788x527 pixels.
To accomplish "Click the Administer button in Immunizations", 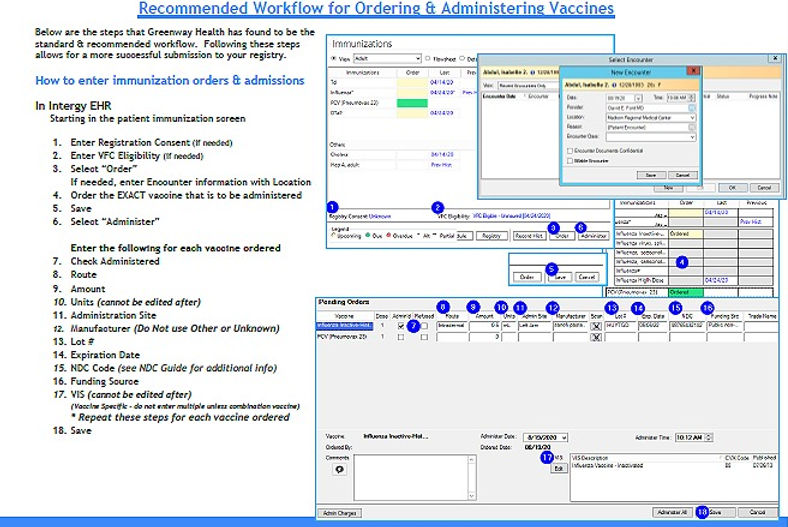I will pos(593,236).
